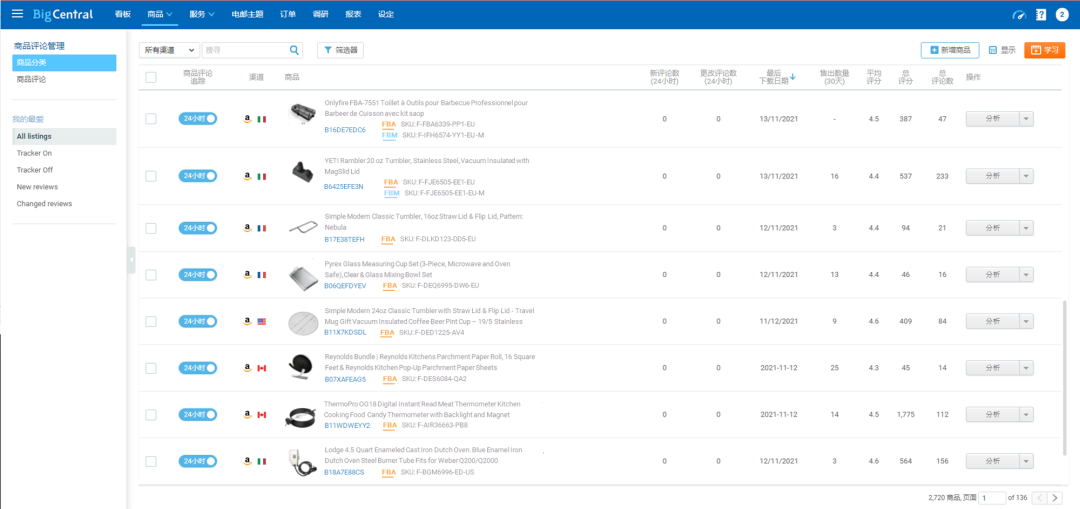Screen dimensions: 1080x509
Task: Click Italy flag in row B6425EFE3N
Action: [x=262, y=177]
